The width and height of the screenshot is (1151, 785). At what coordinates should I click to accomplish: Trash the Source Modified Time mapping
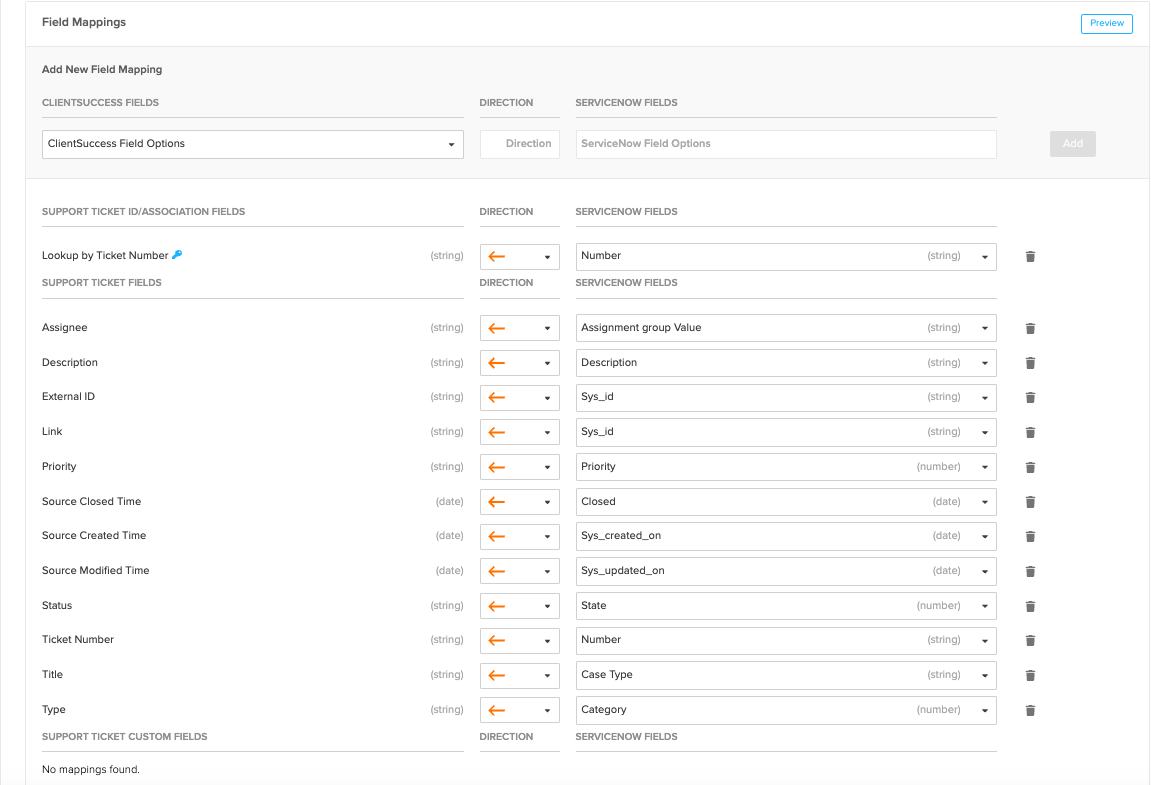(x=1030, y=571)
